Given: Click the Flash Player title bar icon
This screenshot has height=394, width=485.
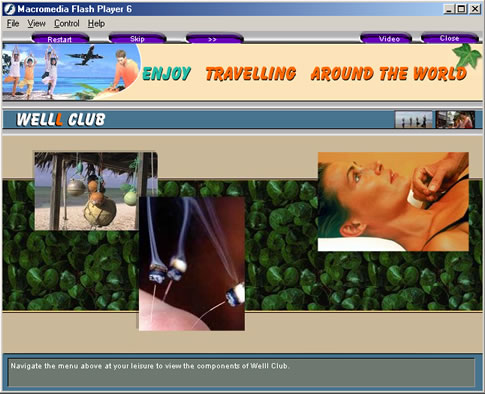Looking at the screenshot, I should point(9,9).
